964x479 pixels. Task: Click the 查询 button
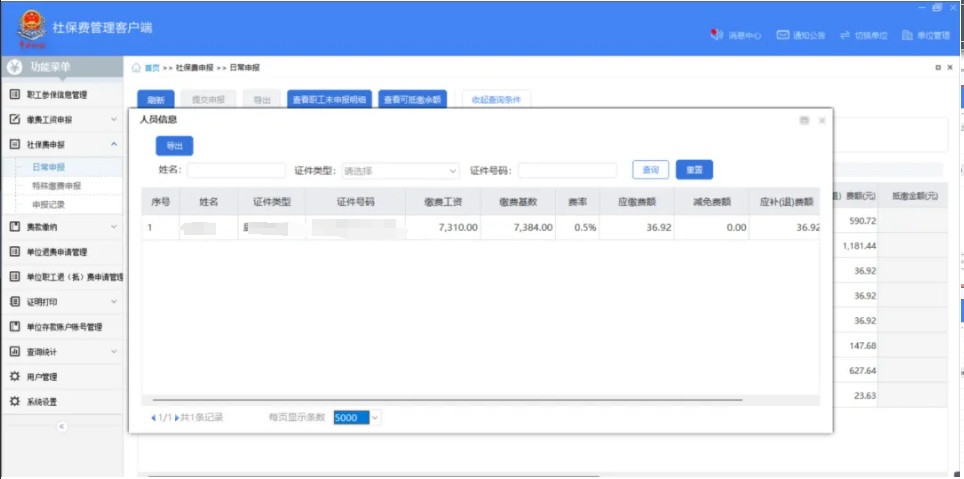tap(650, 170)
